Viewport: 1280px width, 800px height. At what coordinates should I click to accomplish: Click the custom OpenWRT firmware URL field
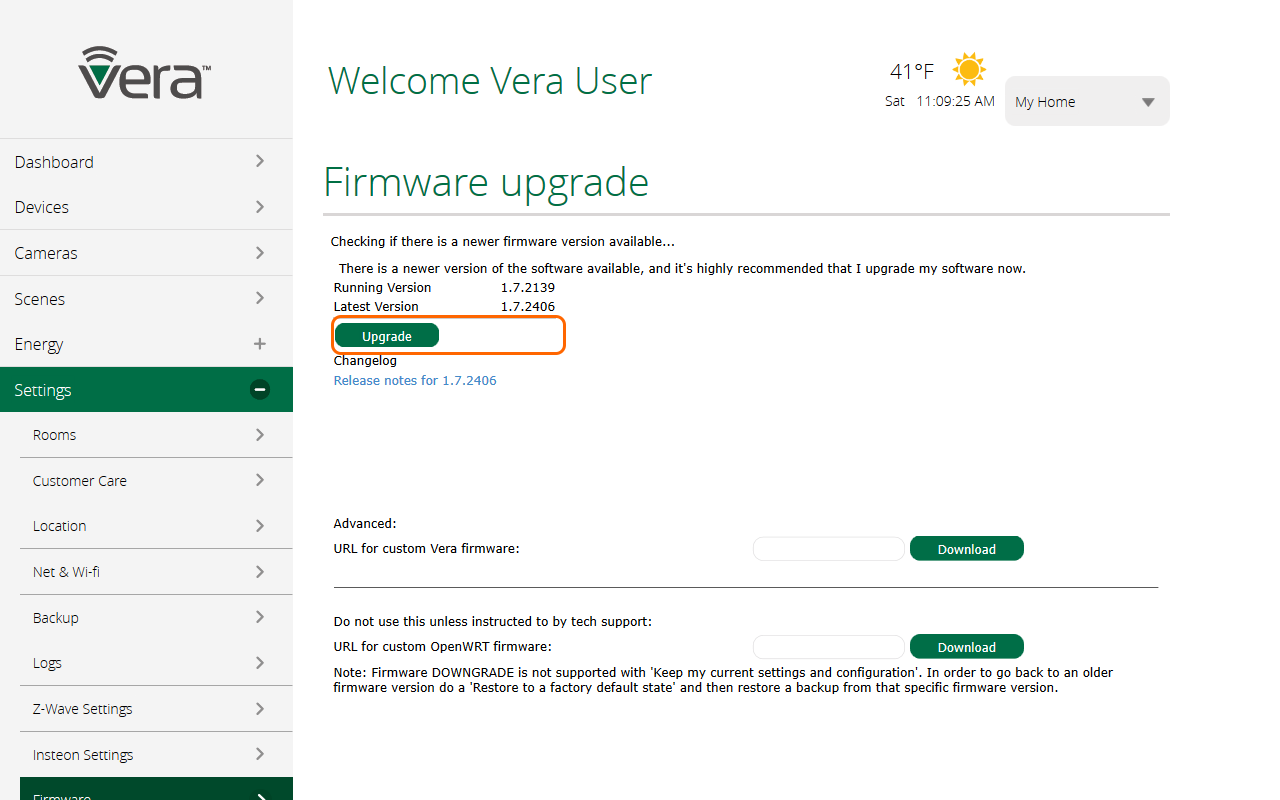(829, 646)
